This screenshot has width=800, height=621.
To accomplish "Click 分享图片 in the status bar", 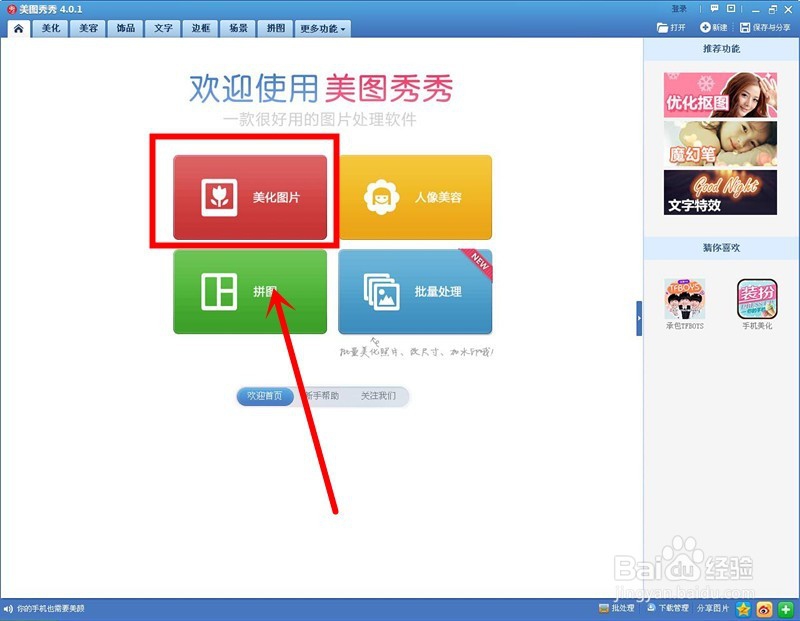I will coord(713,608).
